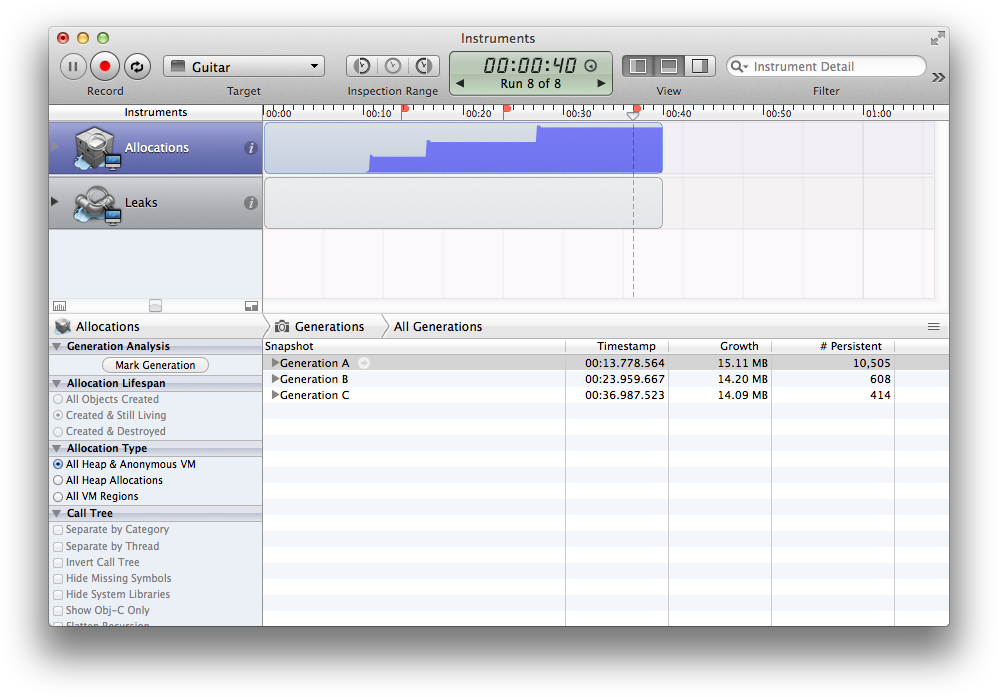This screenshot has width=998, height=697.
Task: Show toolbar overflow chevrons
Action: (938, 78)
